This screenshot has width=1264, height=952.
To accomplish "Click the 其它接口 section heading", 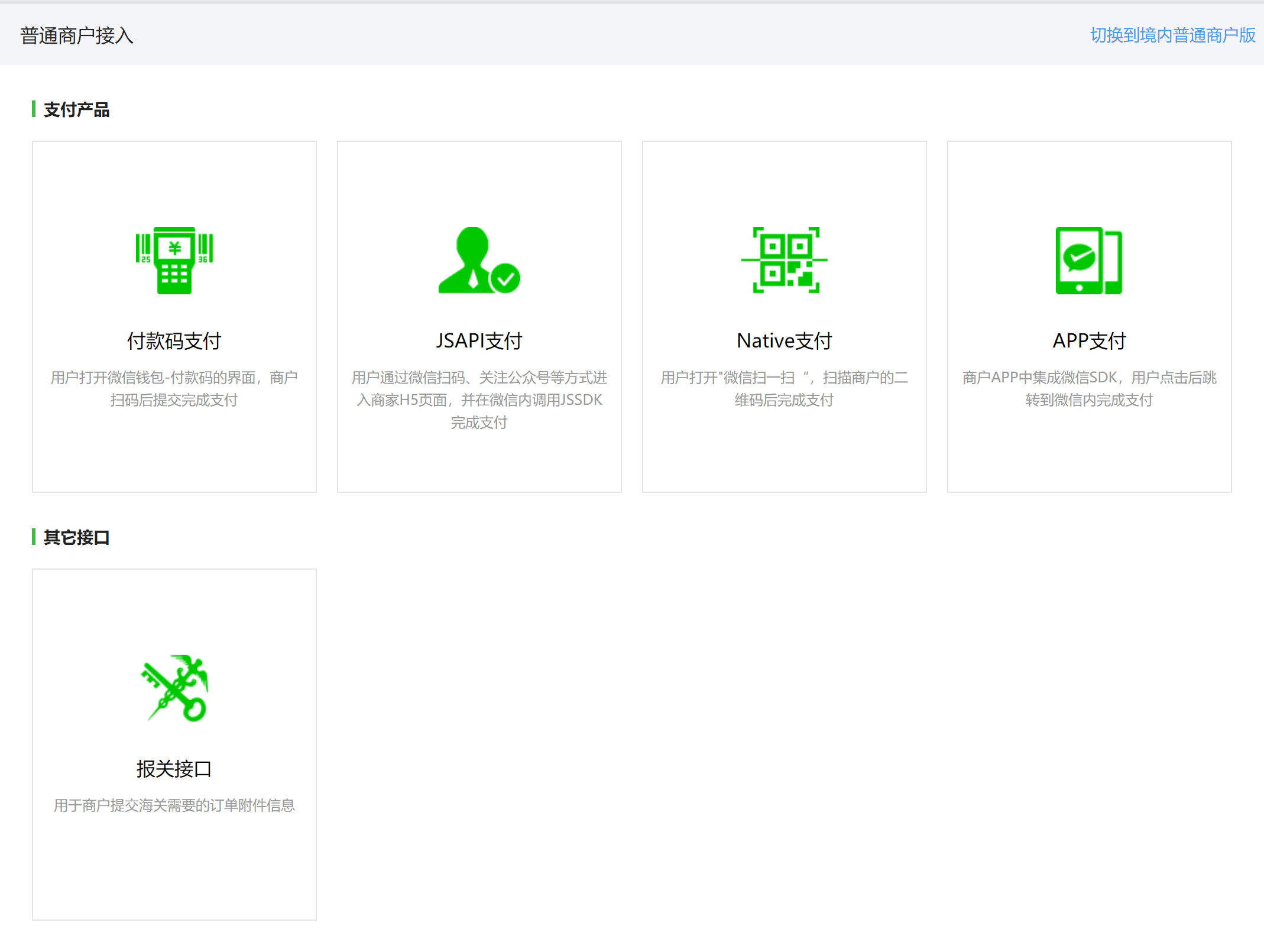I will pyautogui.click(x=76, y=538).
